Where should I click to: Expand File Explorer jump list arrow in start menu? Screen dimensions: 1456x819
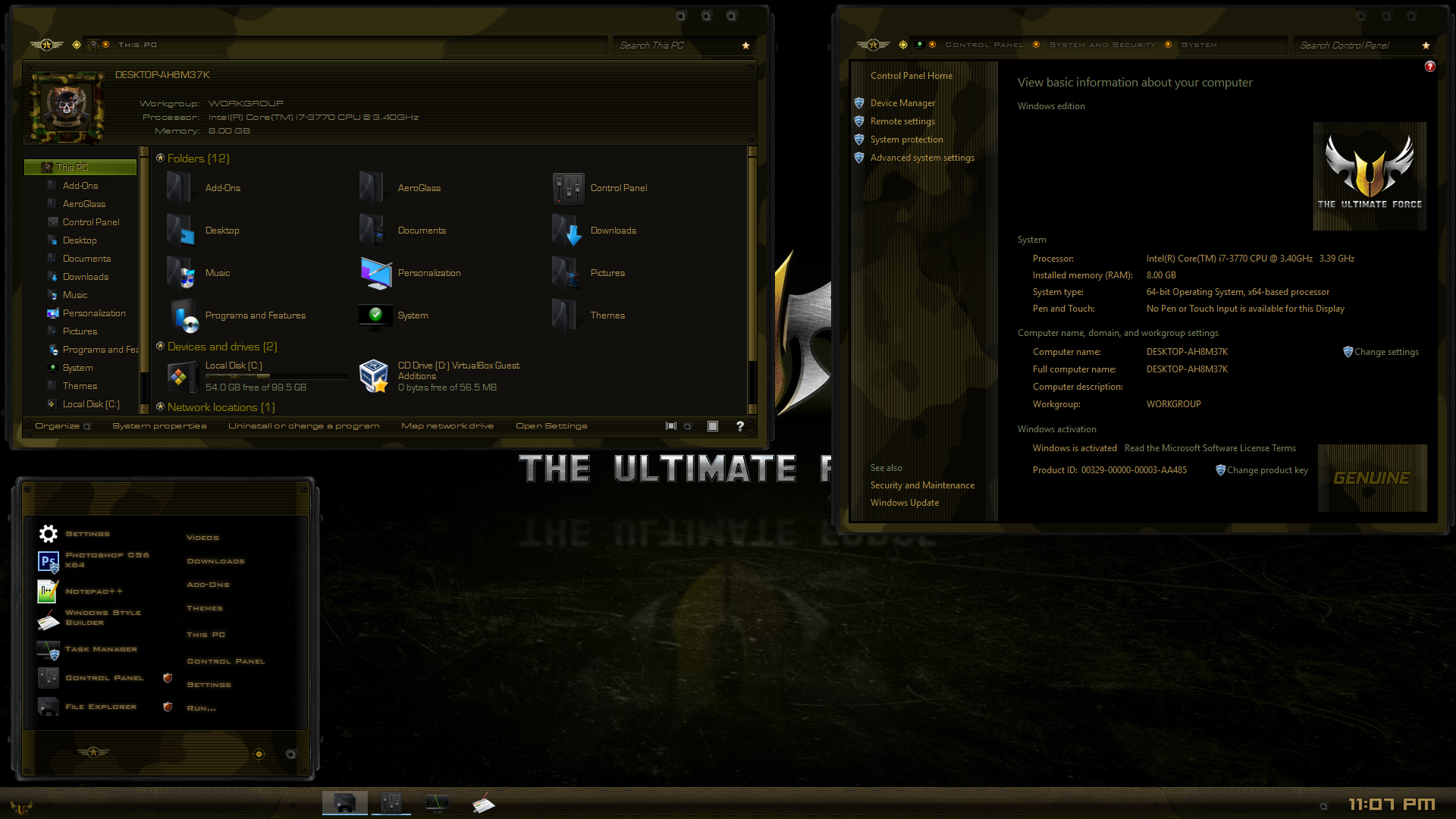pos(168,707)
